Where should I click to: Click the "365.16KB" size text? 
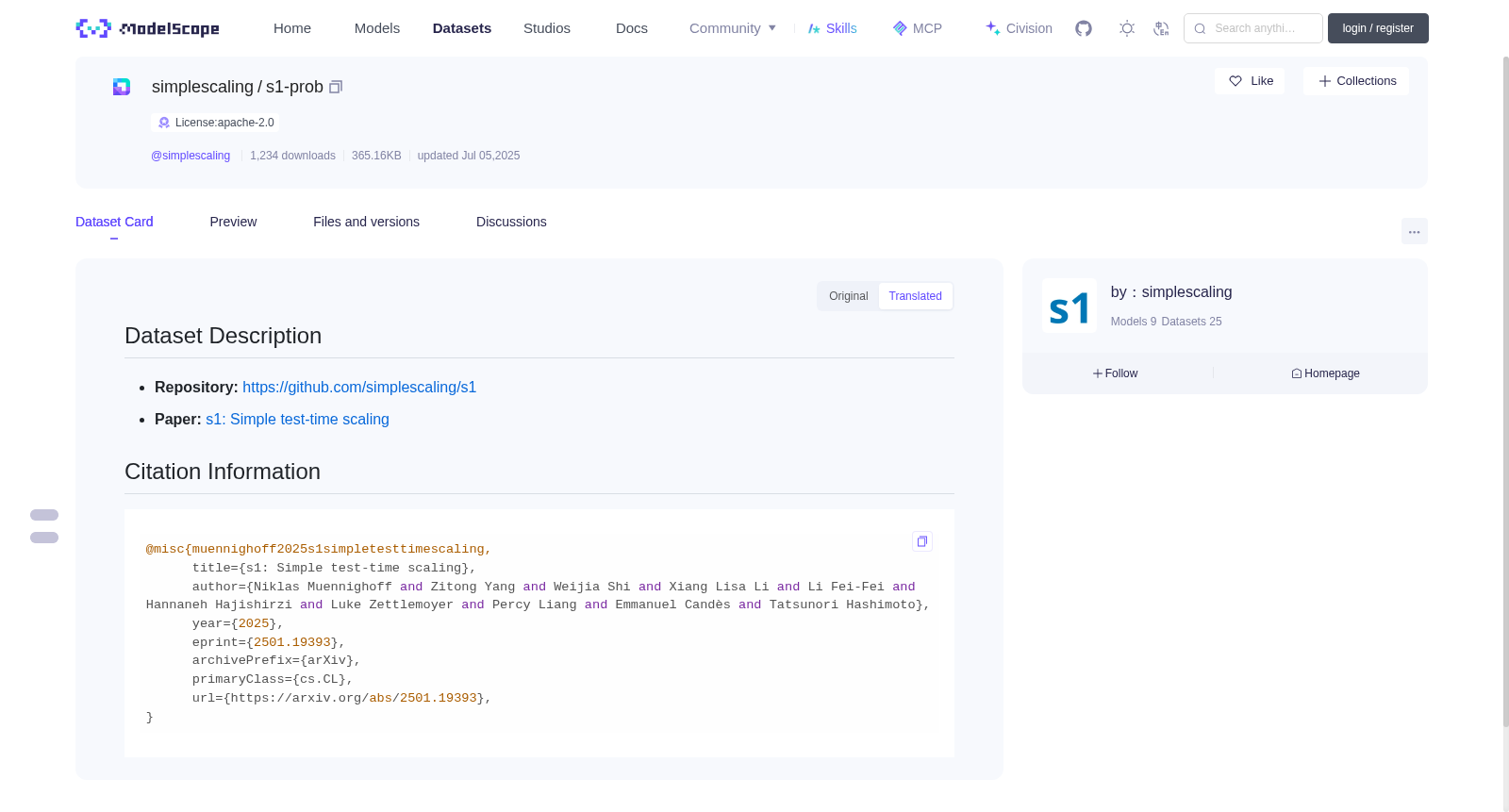376,156
